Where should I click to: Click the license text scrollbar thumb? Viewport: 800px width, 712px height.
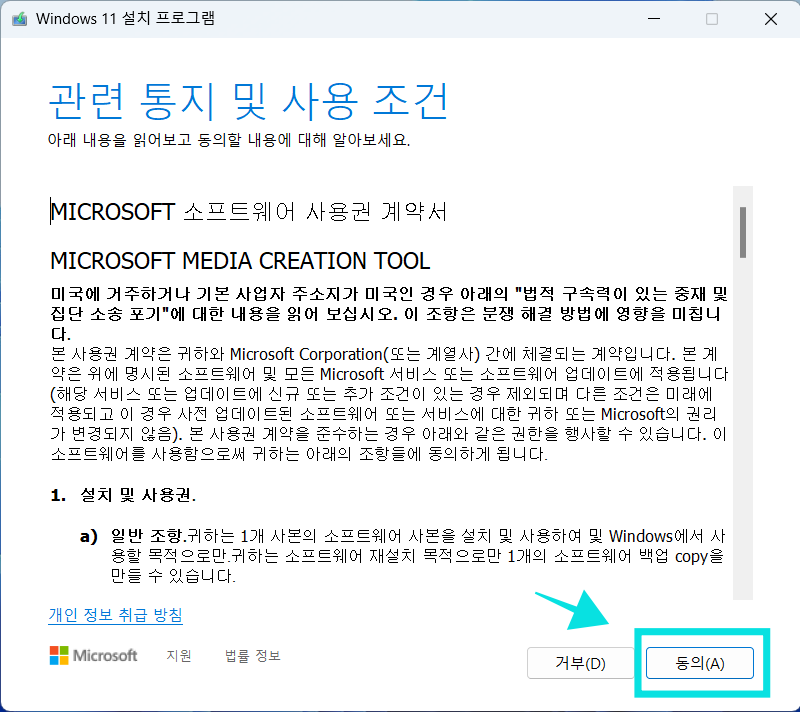pyautogui.click(x=743, y=232)
